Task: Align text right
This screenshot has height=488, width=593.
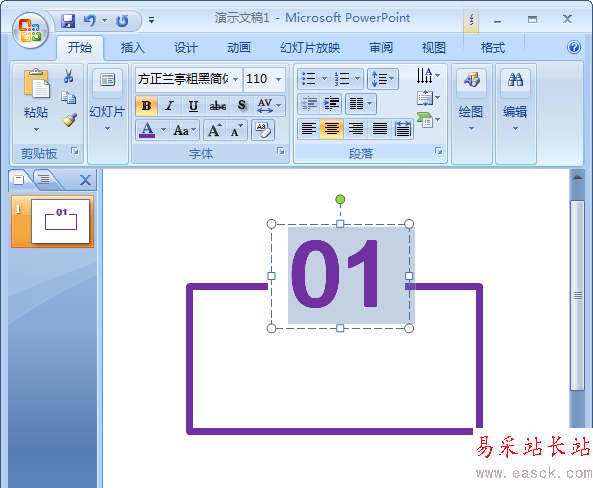Action: [x=355, y=129]
